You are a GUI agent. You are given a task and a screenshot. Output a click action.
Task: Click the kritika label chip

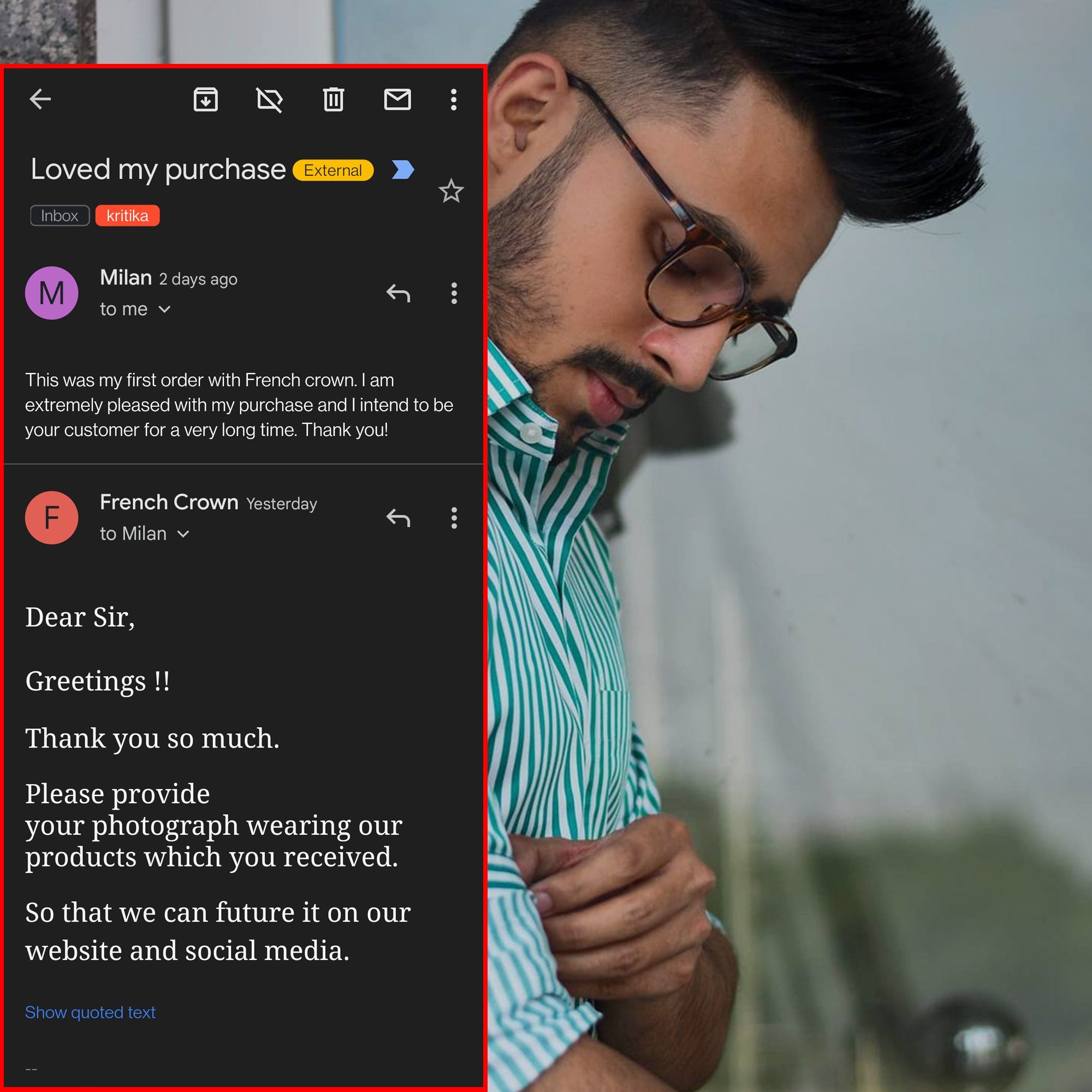pos(127,215)
